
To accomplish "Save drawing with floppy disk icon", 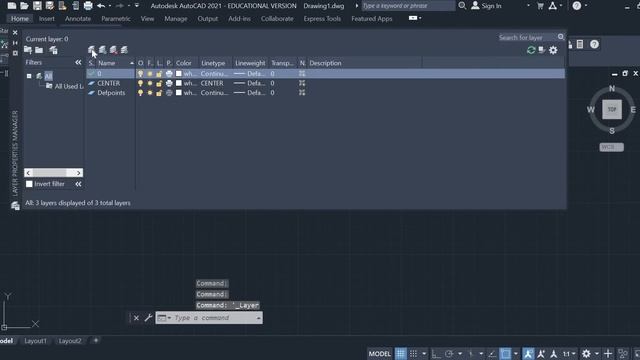I will point(37,6).
